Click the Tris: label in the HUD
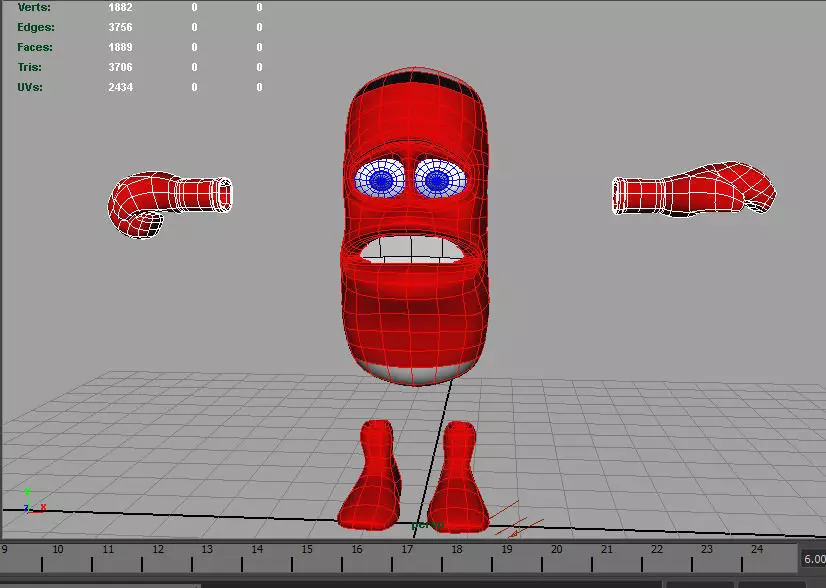 [29, 67]
